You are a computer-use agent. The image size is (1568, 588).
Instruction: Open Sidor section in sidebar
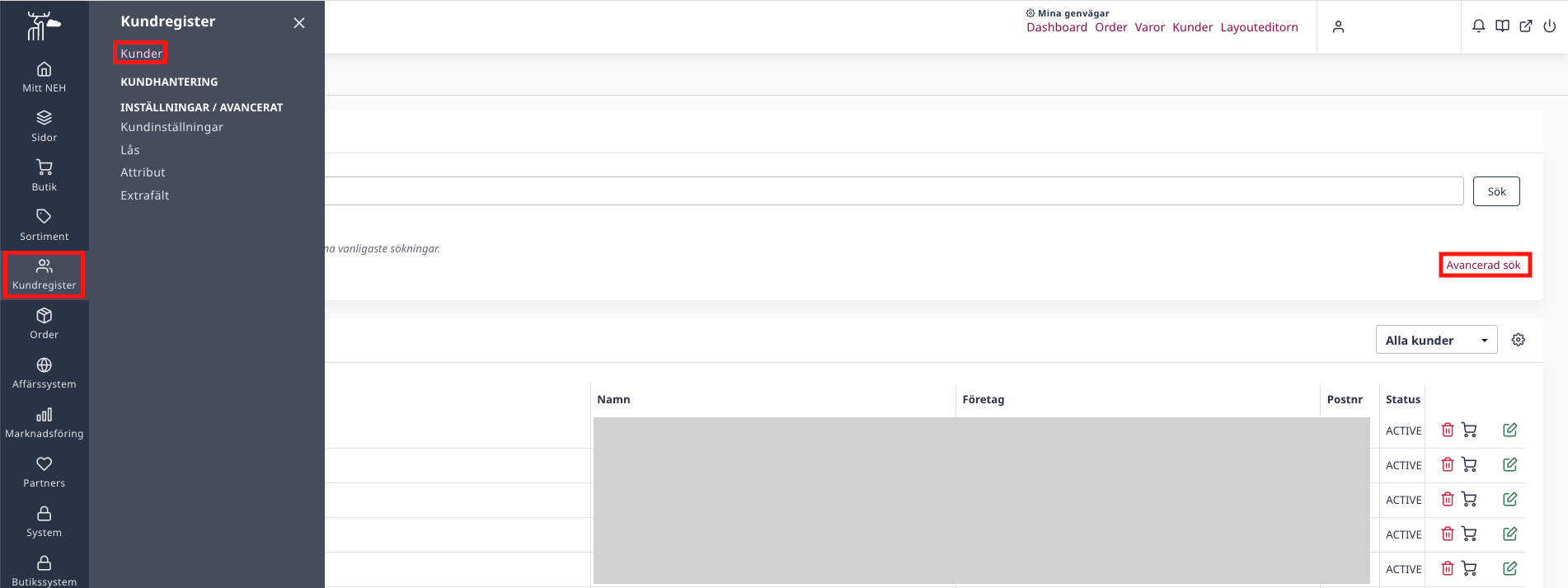45,126
